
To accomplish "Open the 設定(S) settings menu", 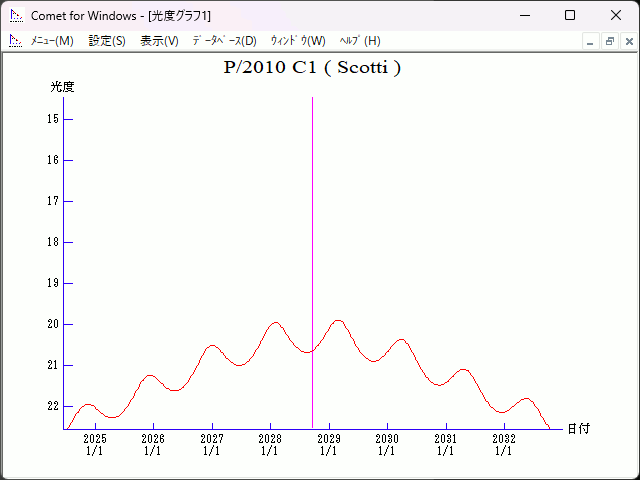I will click(x=107, y=41).
